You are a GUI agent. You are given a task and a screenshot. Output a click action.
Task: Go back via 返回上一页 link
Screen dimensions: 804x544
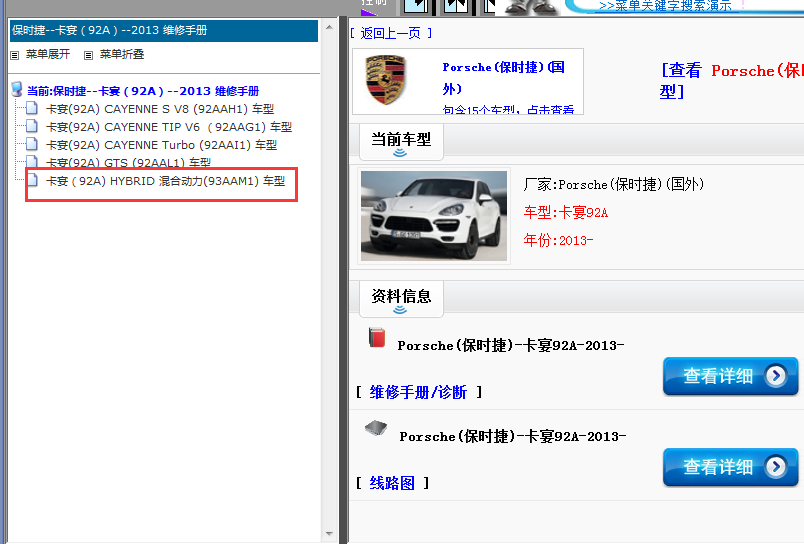391,33
